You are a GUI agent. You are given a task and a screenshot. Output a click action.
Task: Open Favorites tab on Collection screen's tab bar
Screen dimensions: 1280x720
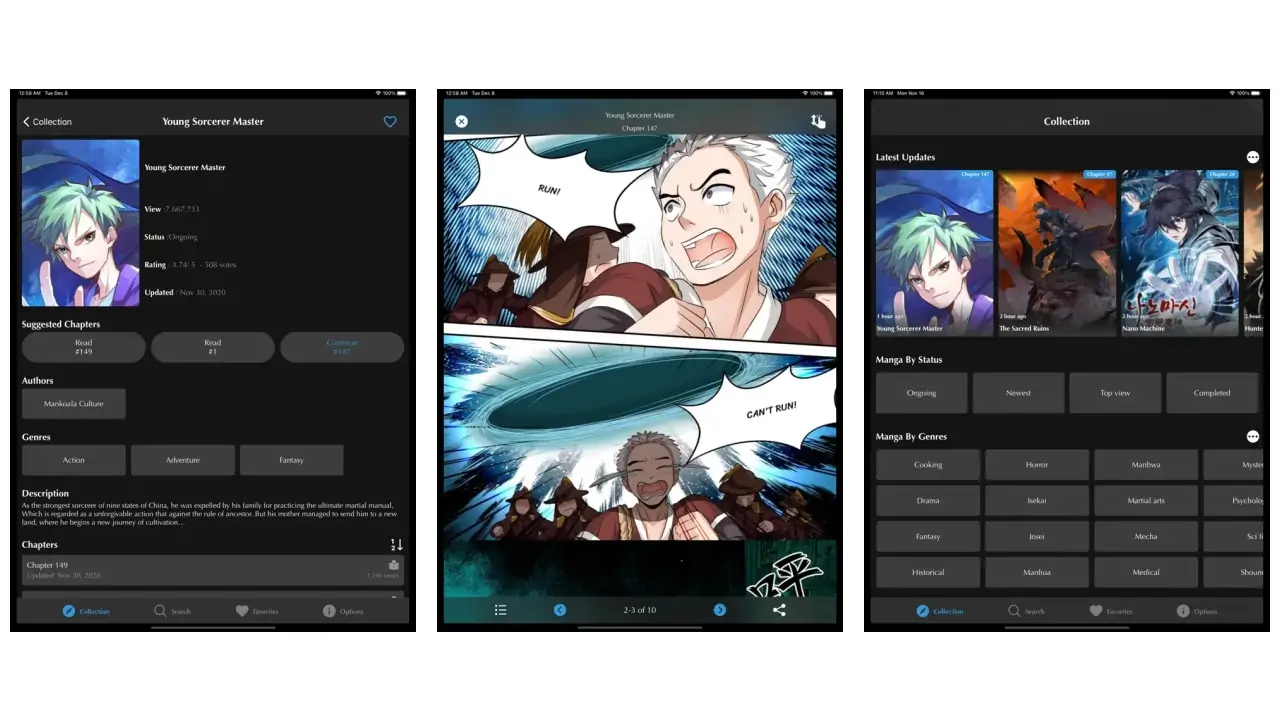coord(1111,611)
